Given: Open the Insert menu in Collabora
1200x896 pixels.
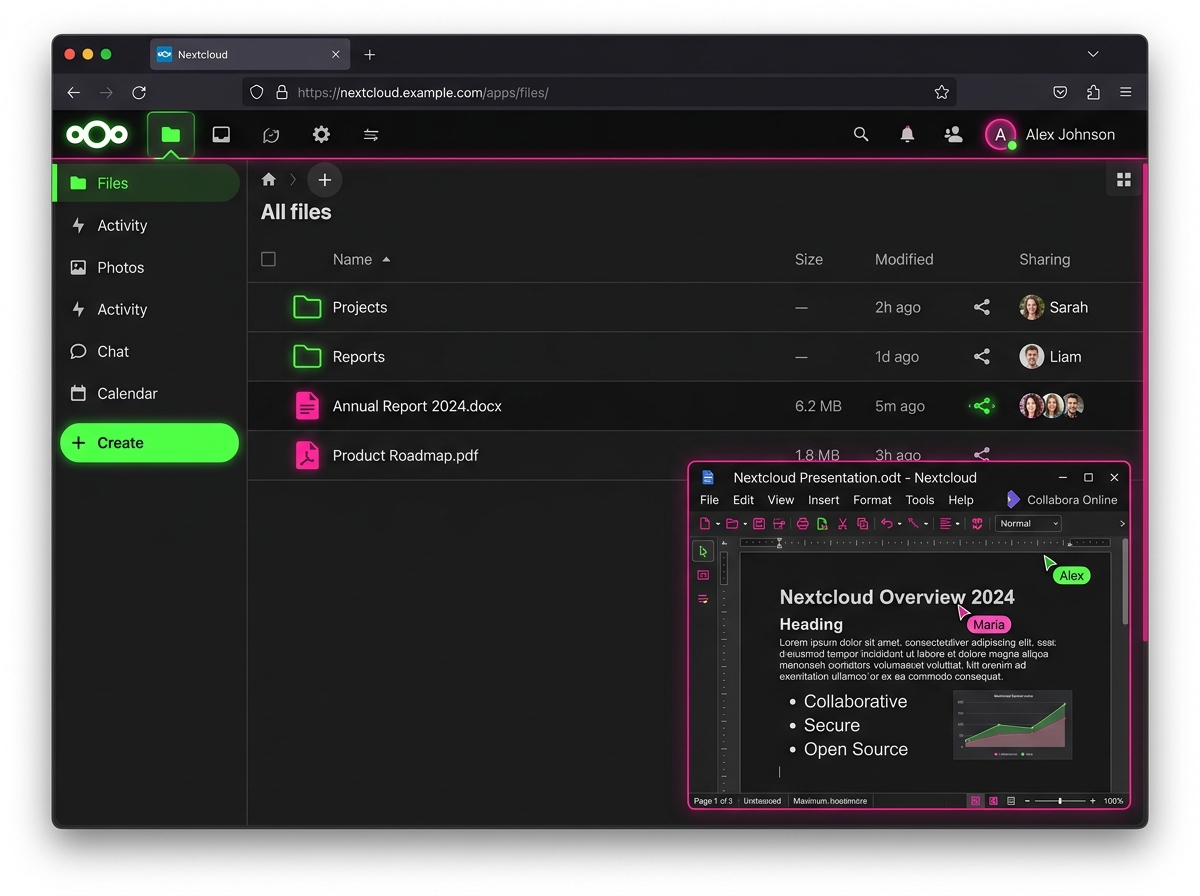Looking at the screenshot, I should coord(824,500).
